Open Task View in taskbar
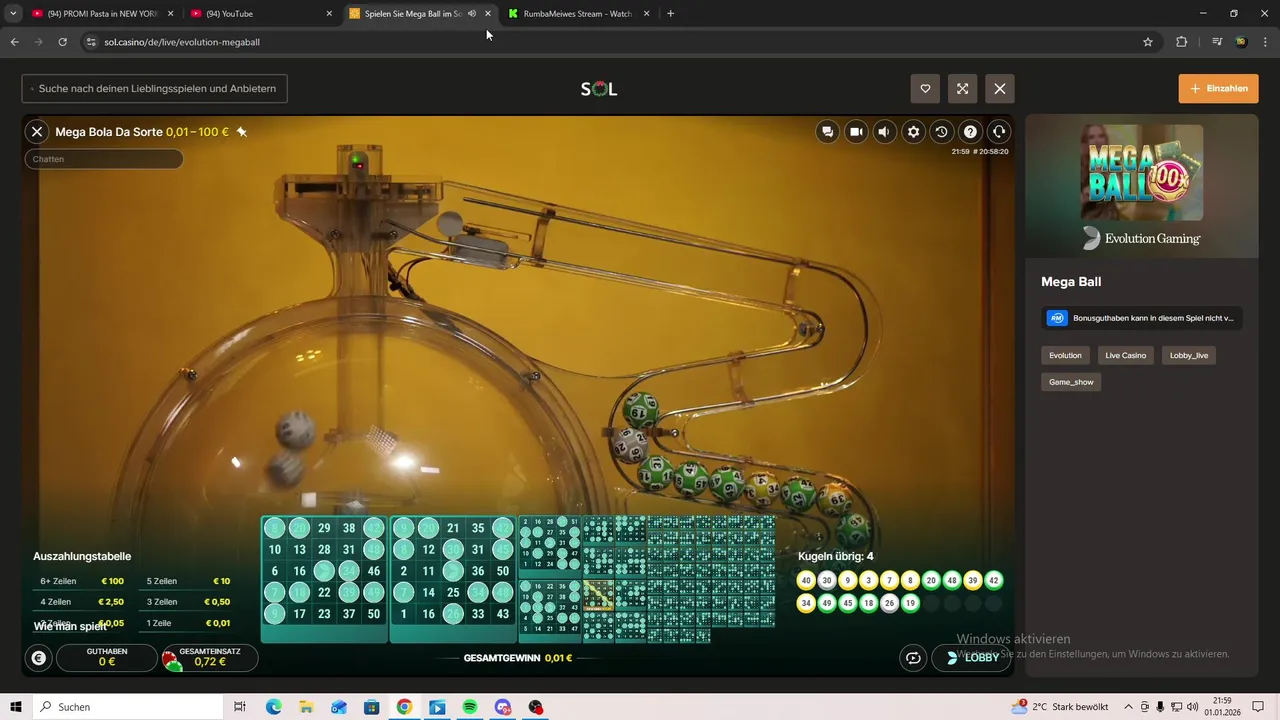Viewport: 1280px width, 720px height. point(240,707)
